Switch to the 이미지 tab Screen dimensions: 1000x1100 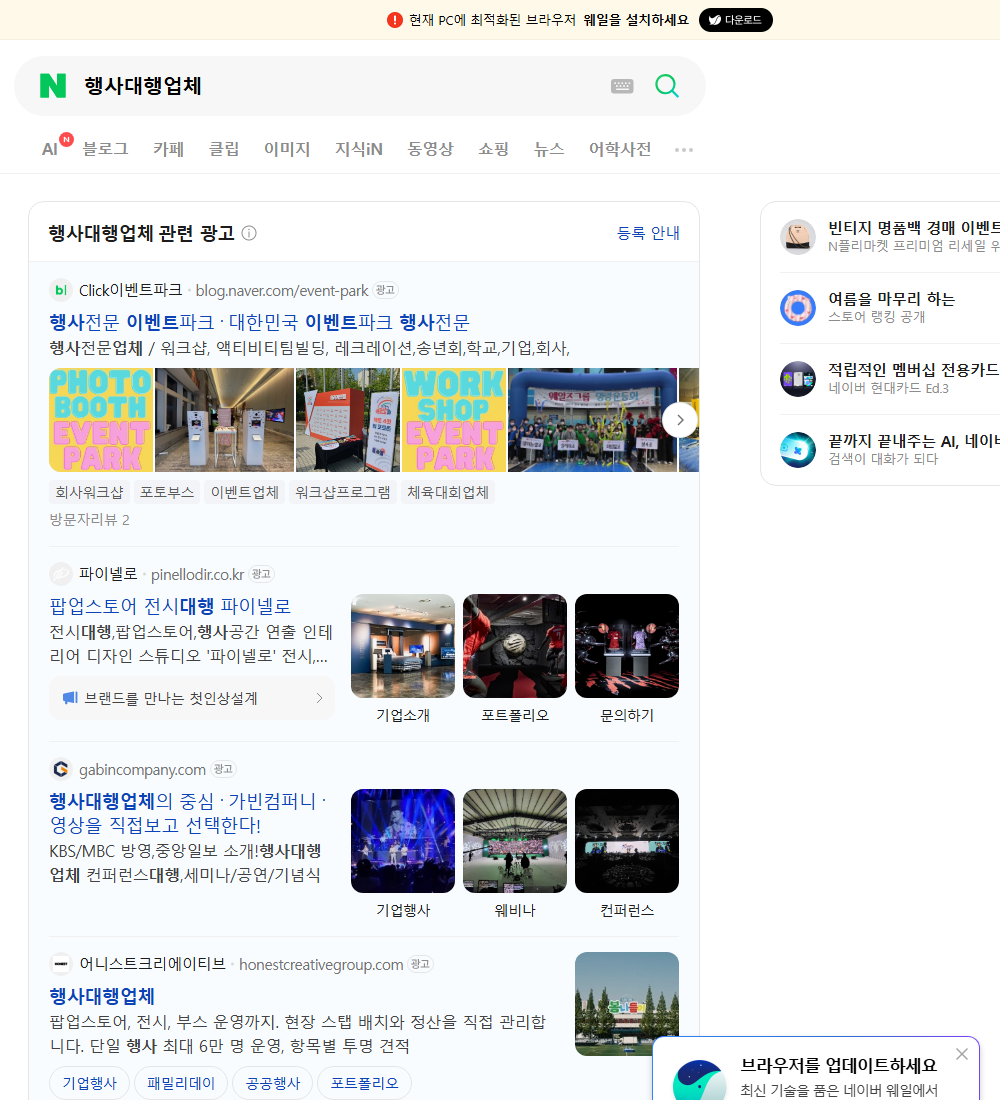(287, 149)
